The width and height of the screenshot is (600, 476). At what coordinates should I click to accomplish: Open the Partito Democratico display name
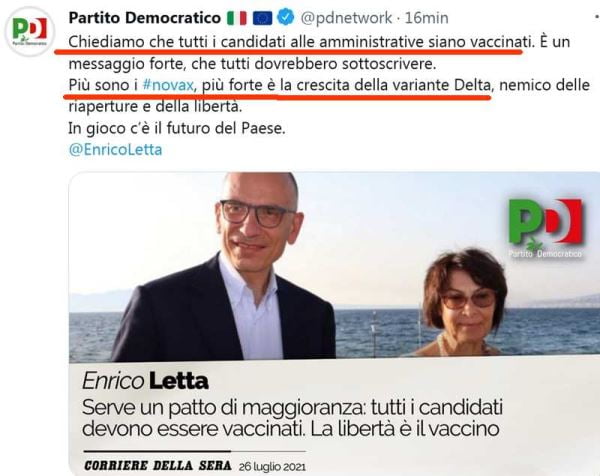145,18
